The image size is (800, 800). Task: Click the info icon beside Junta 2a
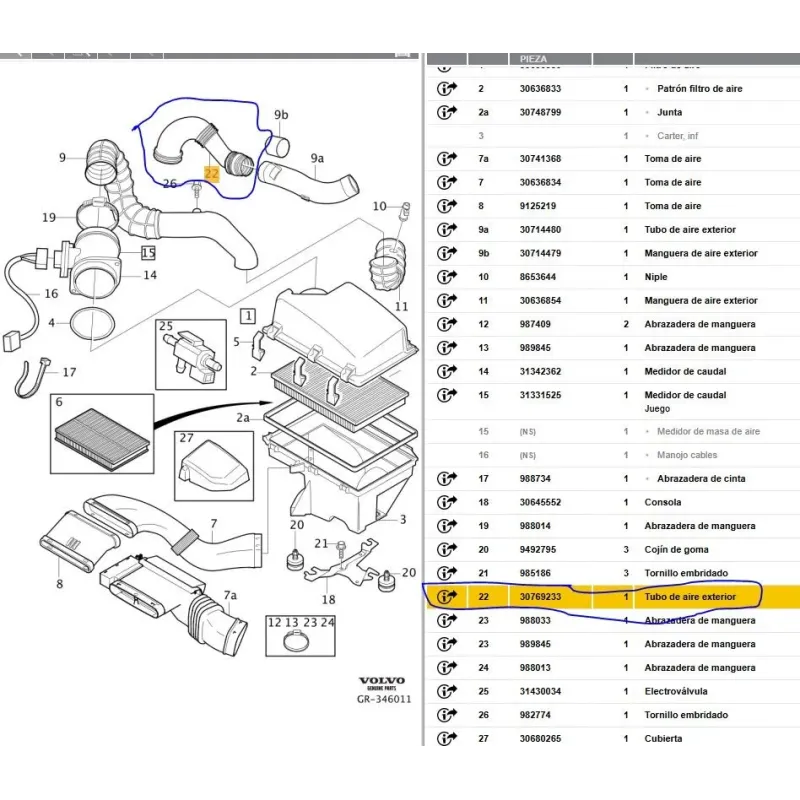click(446, 112)
